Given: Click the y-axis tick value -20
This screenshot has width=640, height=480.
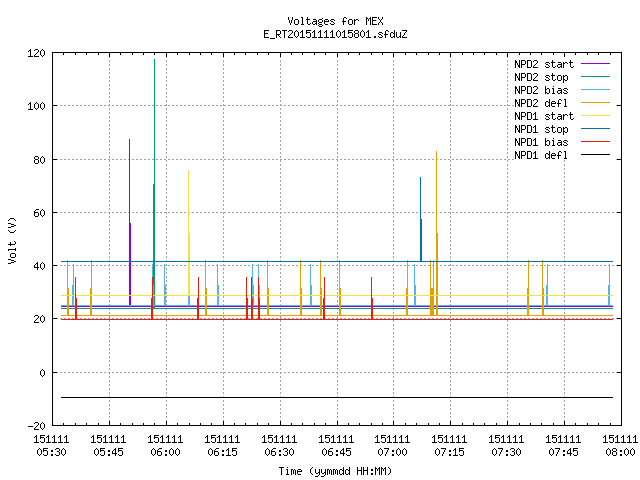Looking at the screenshot, I should pos(36,426).
